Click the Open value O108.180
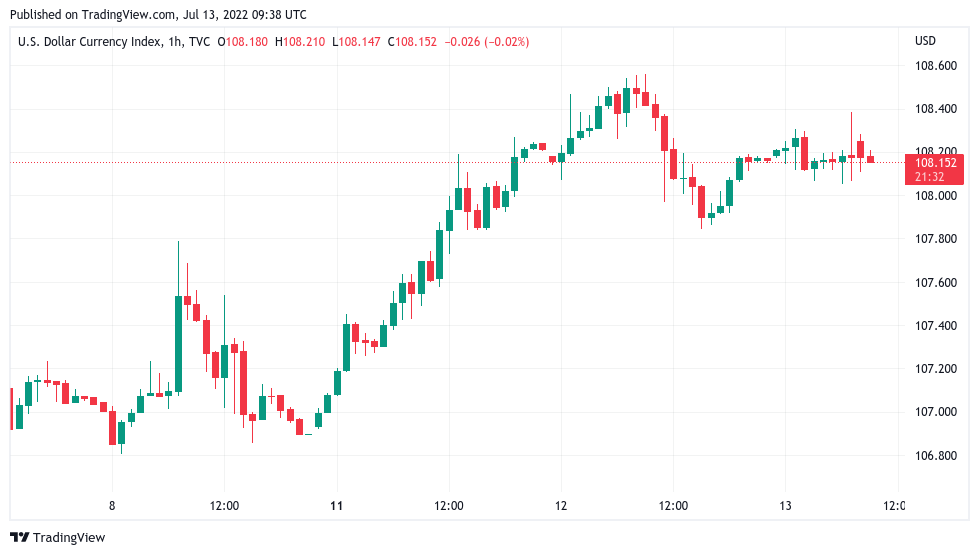 pos(242,42)
